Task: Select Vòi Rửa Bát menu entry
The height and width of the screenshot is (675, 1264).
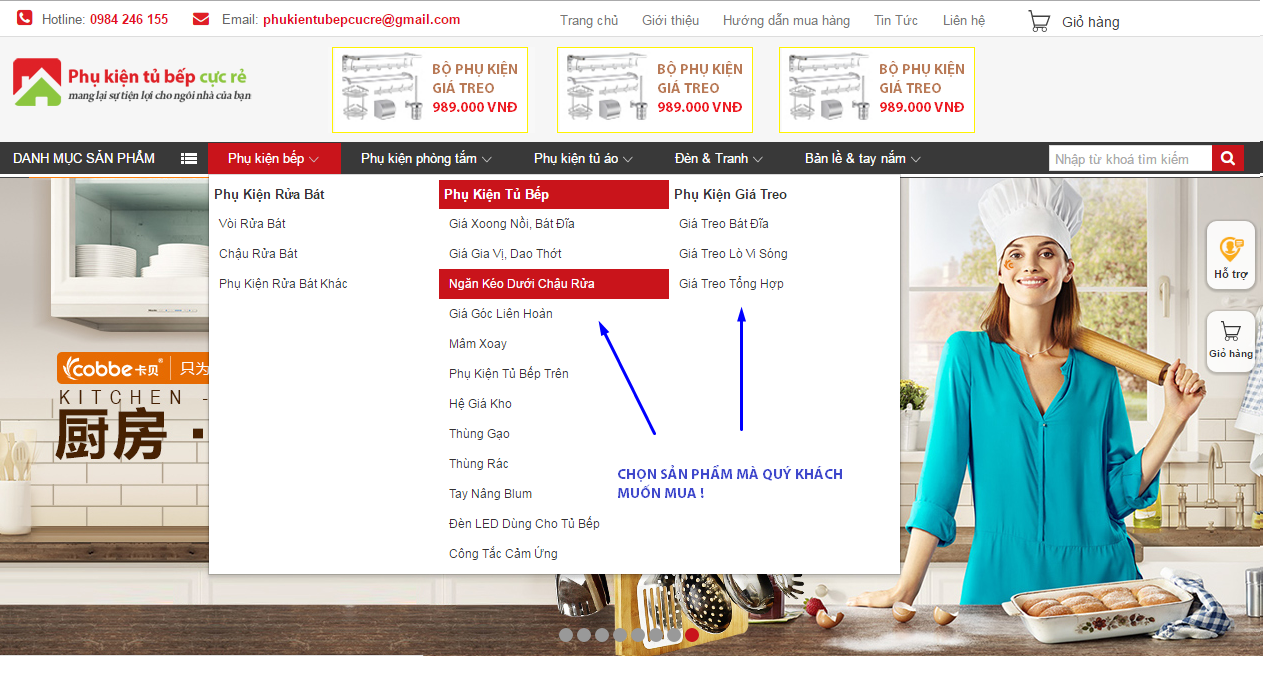Action: click(x=252, y=224)
